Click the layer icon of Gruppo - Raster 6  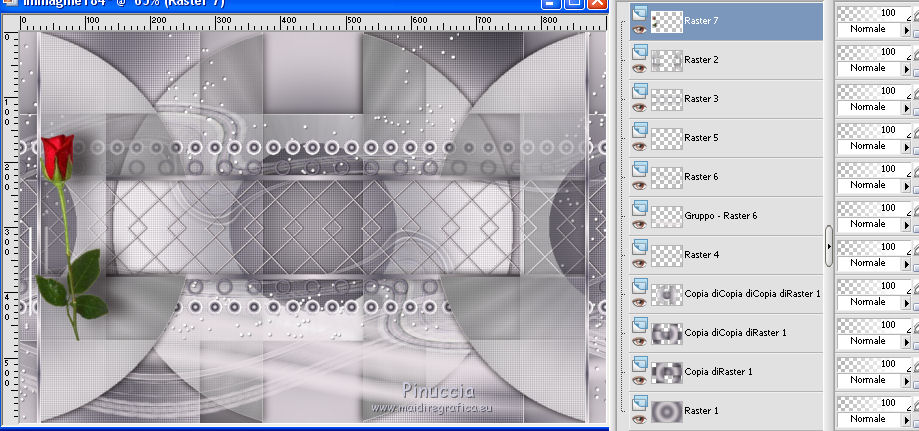coord(640,208)
